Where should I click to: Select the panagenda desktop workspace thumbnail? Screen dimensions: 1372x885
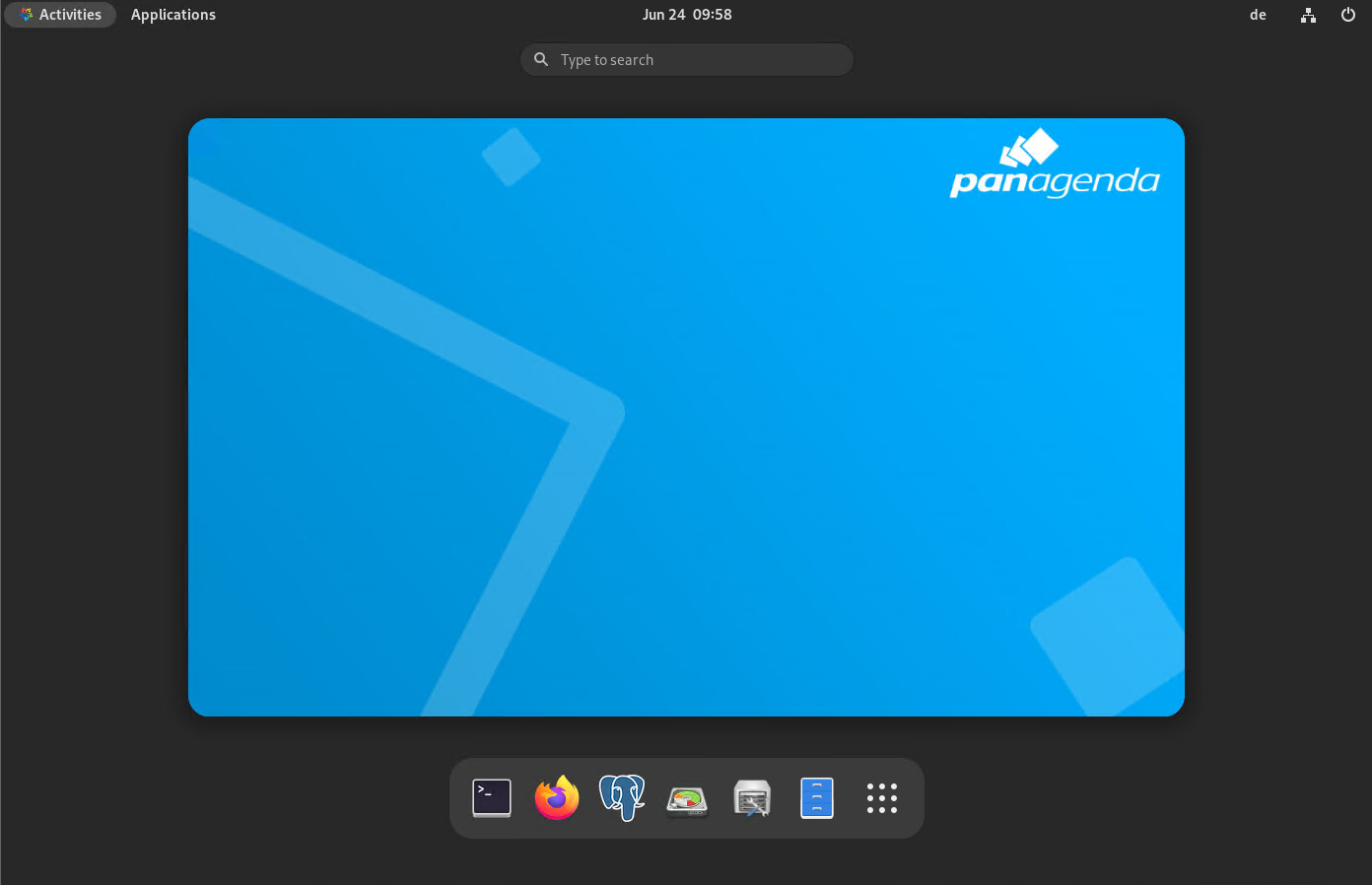click(686, 417)
